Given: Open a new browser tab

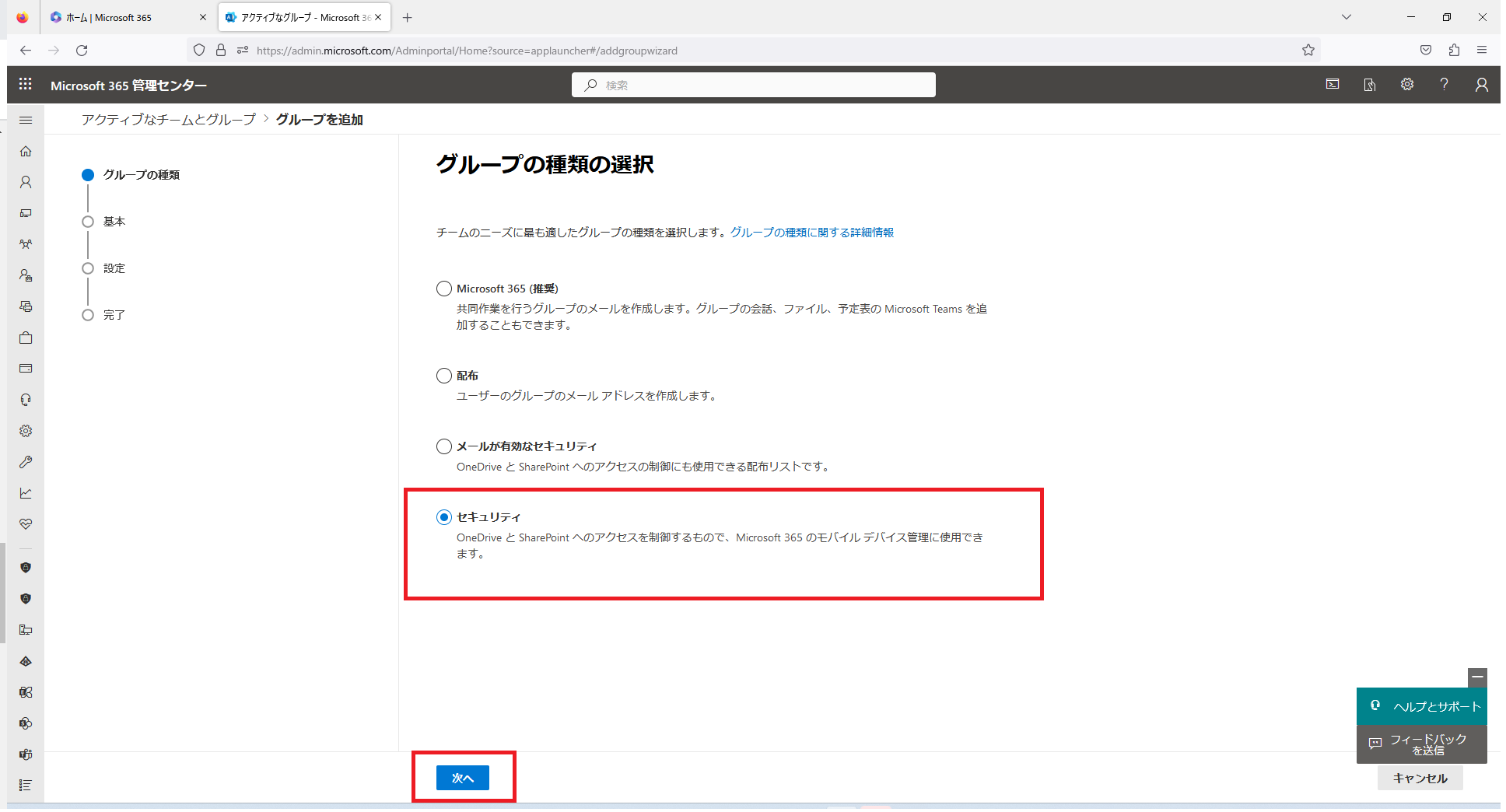Looking at the screenshot, I should click(x=407, y=17).
